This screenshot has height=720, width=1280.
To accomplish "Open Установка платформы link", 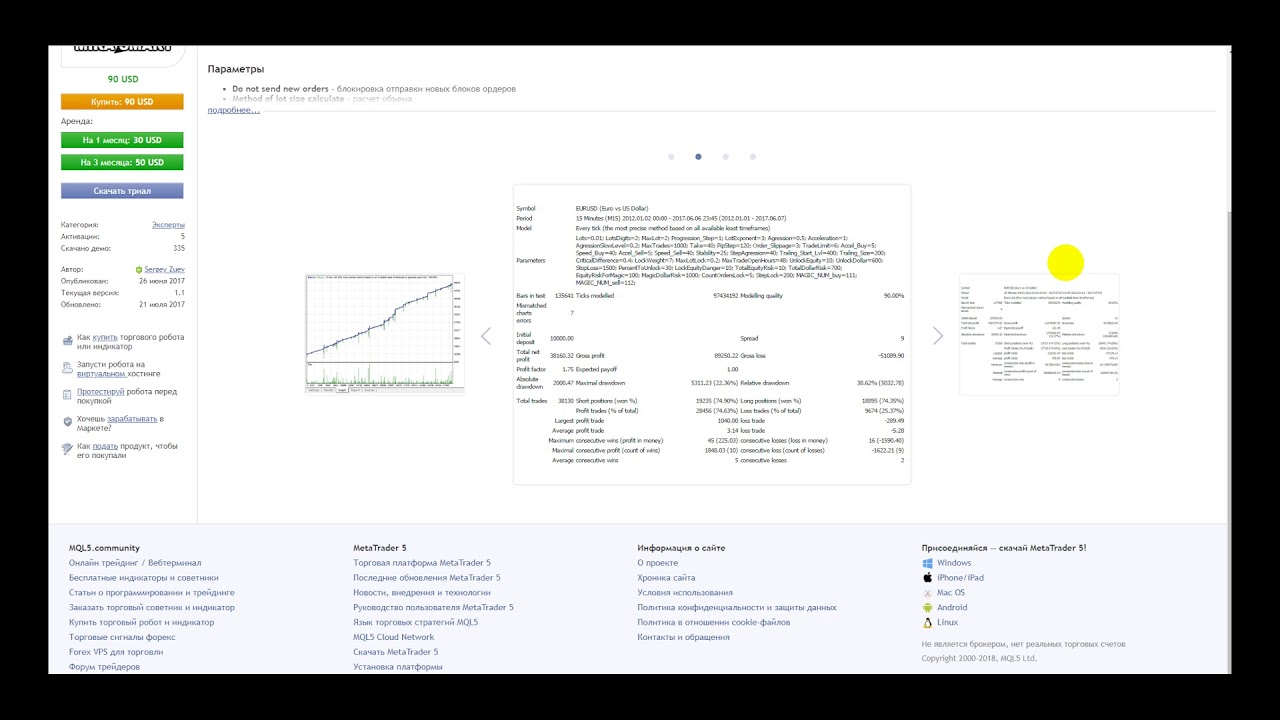I will [x=398, y=667].
